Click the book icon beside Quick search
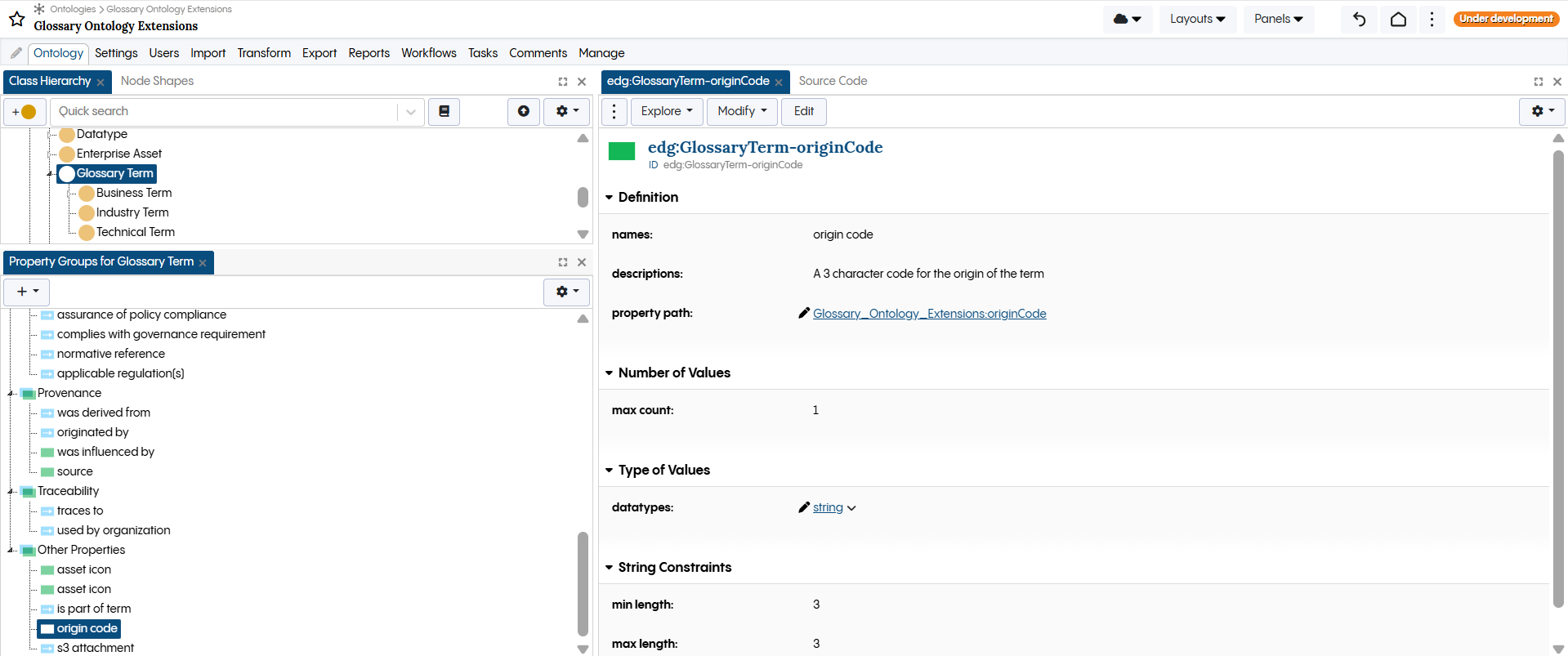1568x656 pixels. 444,111
